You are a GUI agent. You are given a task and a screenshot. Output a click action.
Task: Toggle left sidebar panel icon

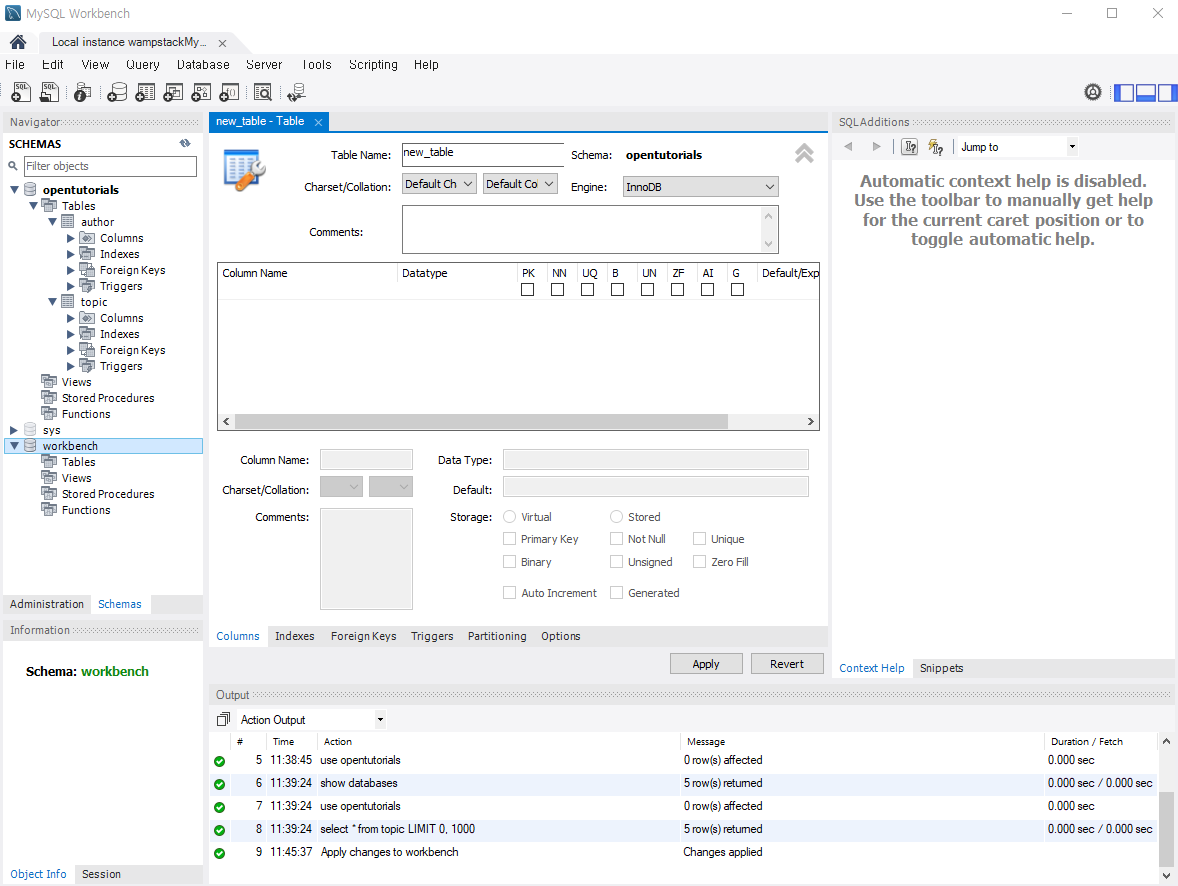[1124, 92]
